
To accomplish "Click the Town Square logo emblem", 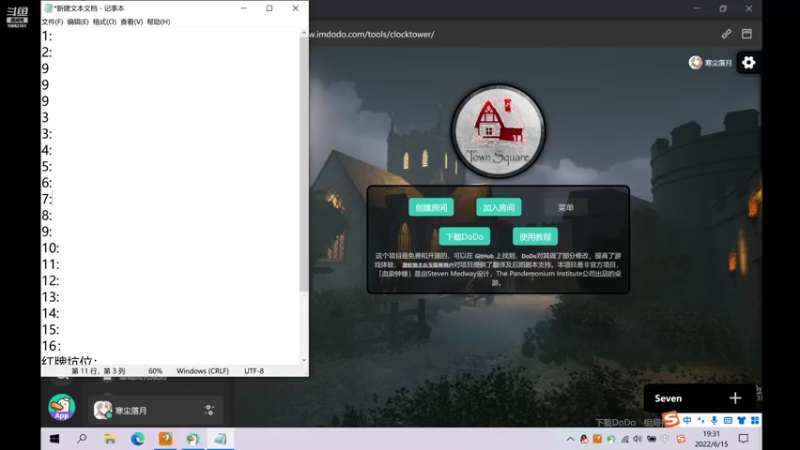I will coord(498,131).
